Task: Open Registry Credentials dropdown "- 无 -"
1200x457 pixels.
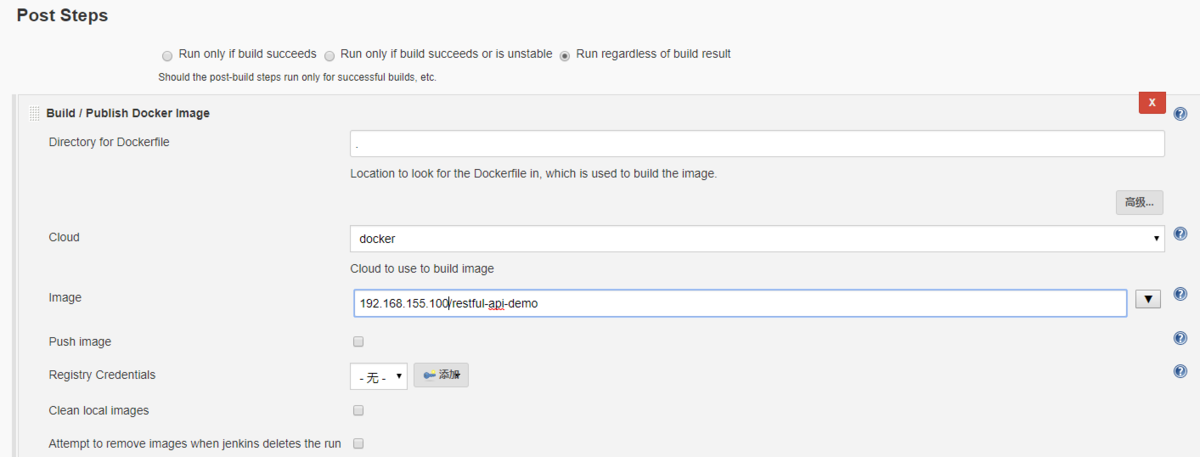Action: click(379, 376)
